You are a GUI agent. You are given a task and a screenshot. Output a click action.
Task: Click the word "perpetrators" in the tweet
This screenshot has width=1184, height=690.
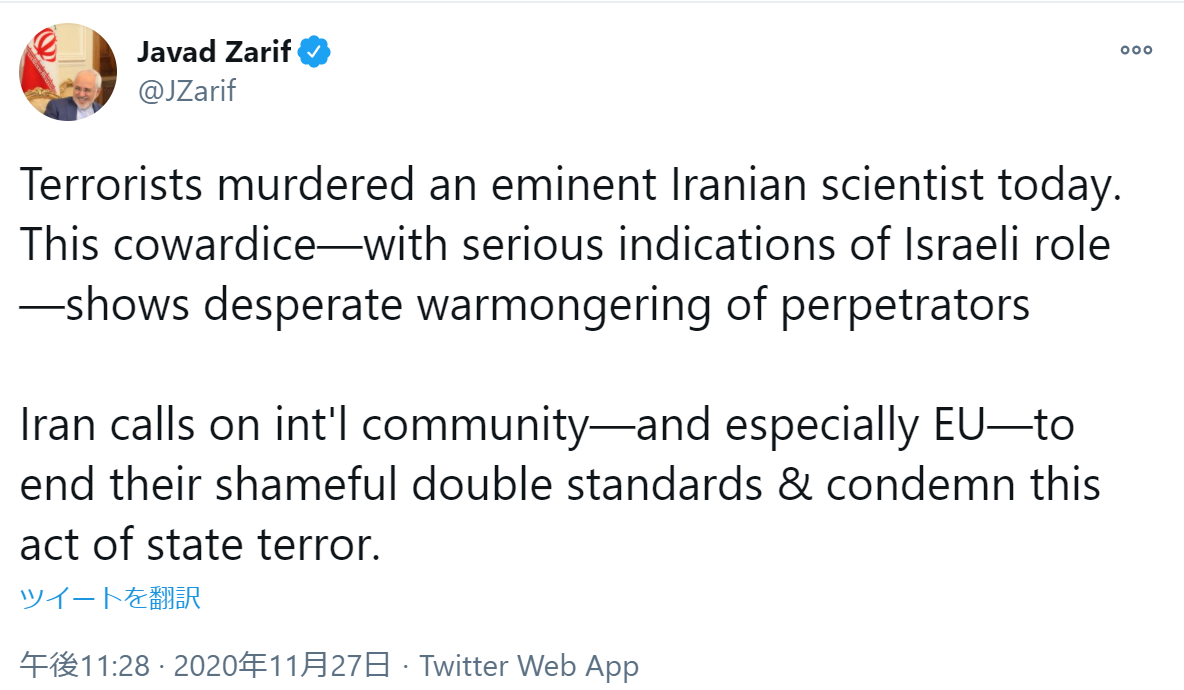pos(904,304)
